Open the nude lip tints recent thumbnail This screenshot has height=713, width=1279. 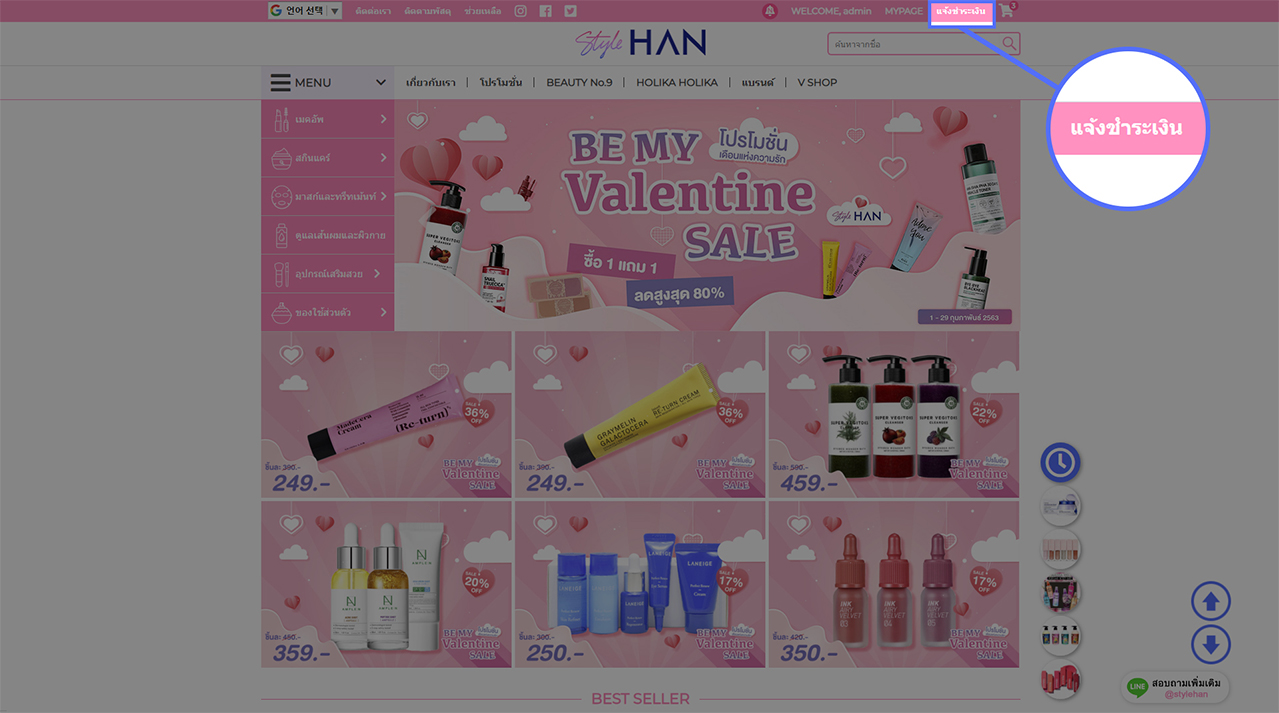point(1060,549)
